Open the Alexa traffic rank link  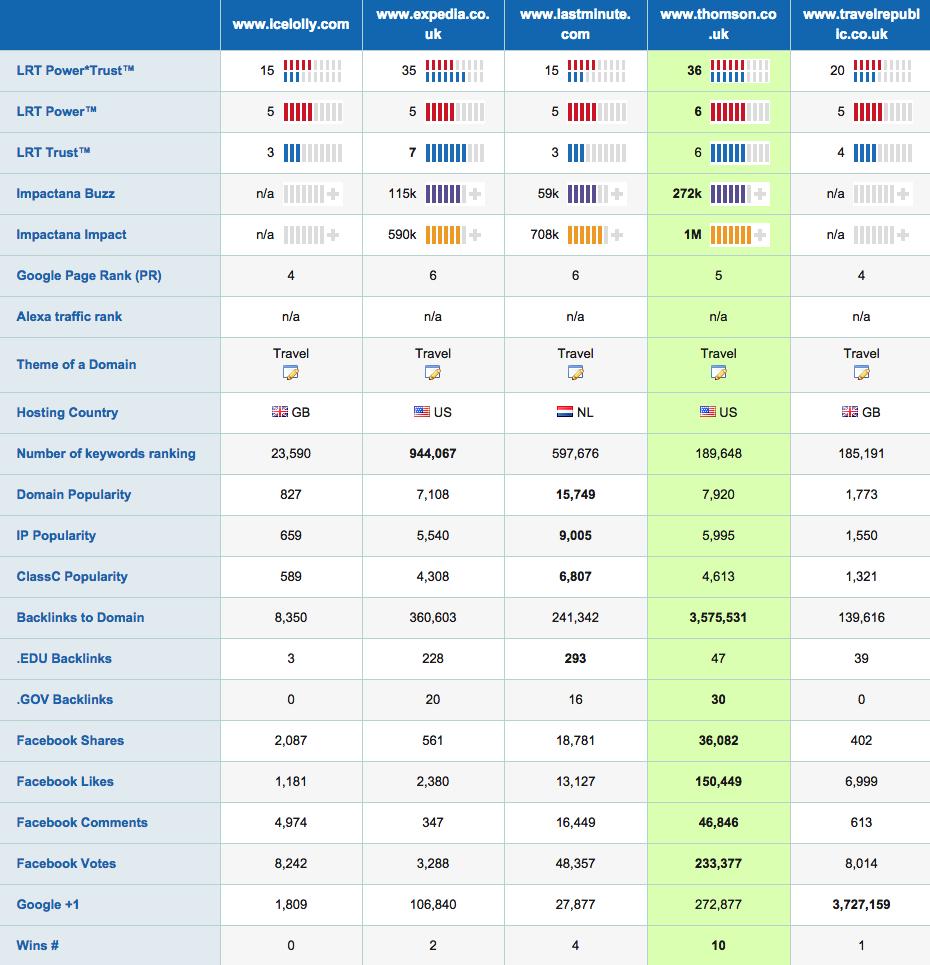click(x=69, y=316)
